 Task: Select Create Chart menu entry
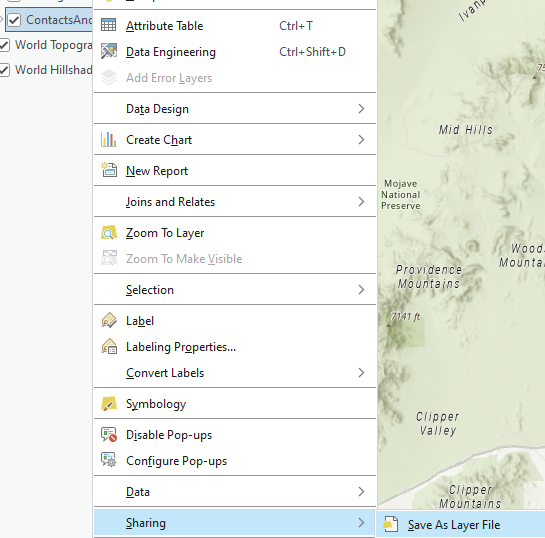coord(235,140)
